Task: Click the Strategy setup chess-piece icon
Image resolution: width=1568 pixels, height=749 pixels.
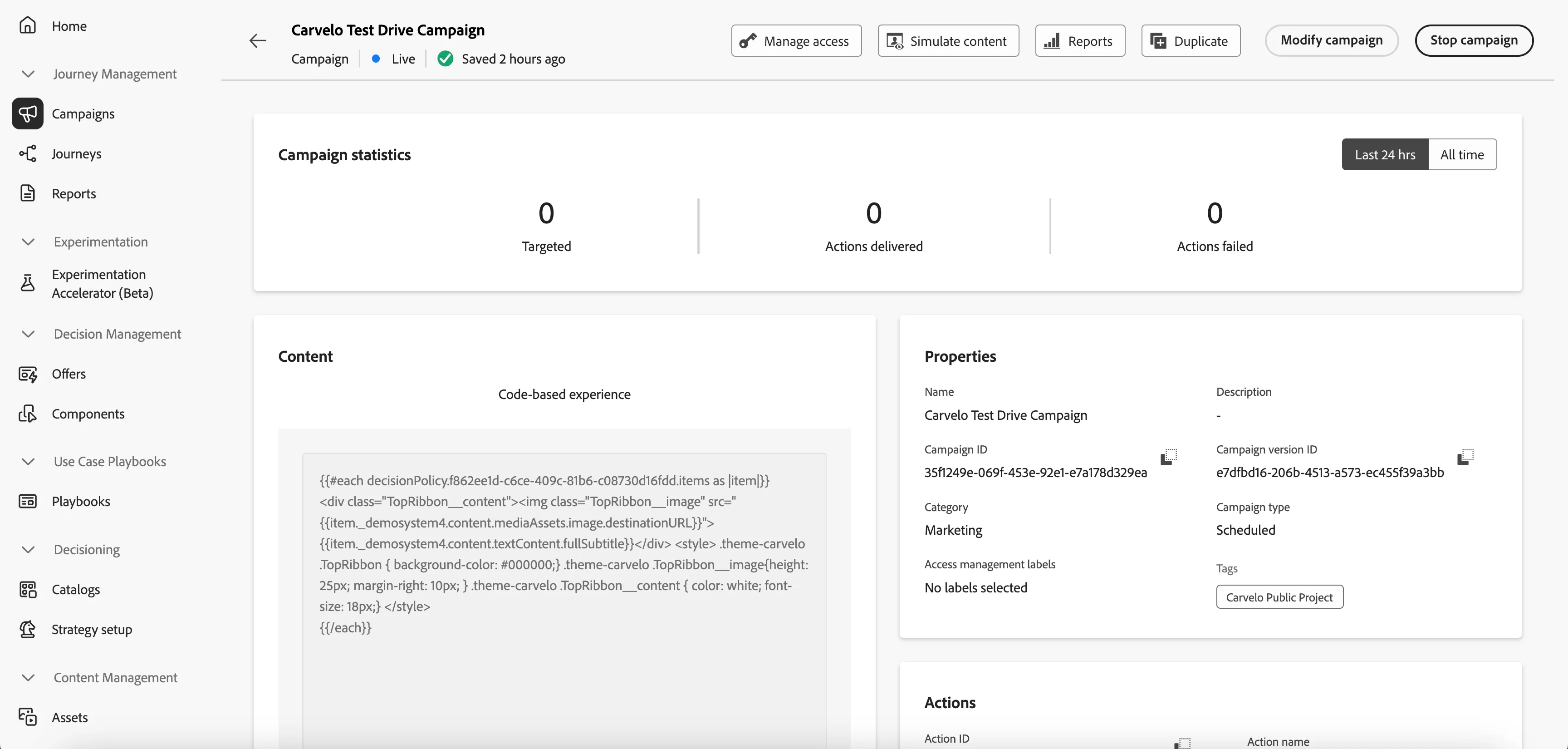Action: (27, 629)
